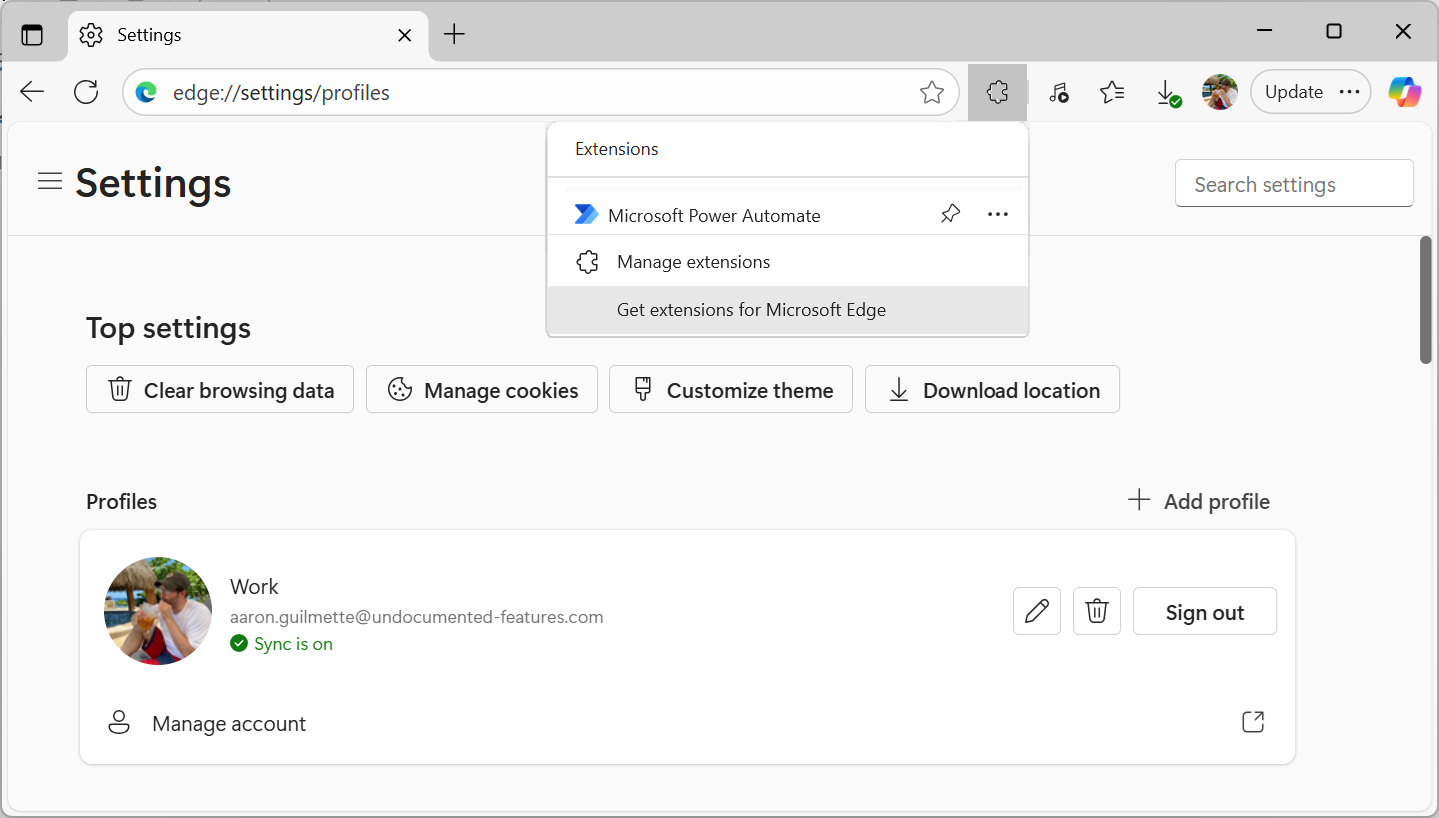Delete the Work profile using the trash icon

(1096, 610)
